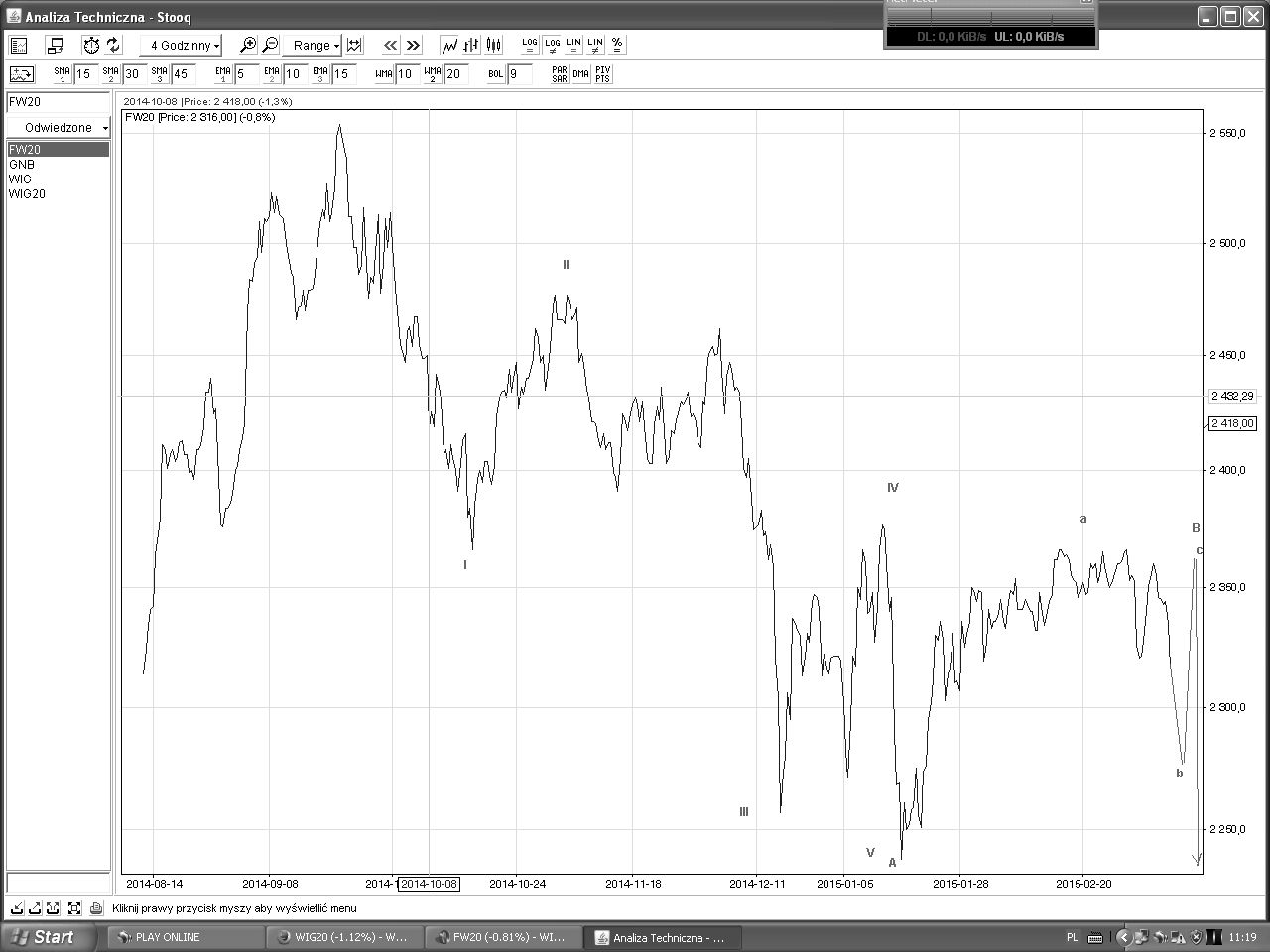Click the SMA 2 period field showing 30
The image size is (1270, 952).
pos(134,74)
